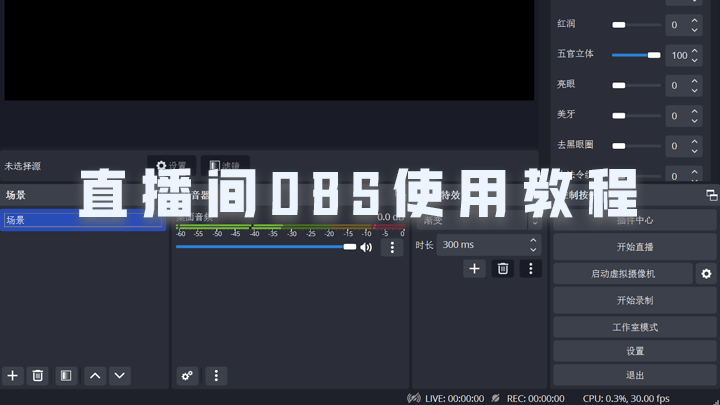Open audio mixer panel three-dot menu
The image size is (720, 405).
tap(216, 376)
